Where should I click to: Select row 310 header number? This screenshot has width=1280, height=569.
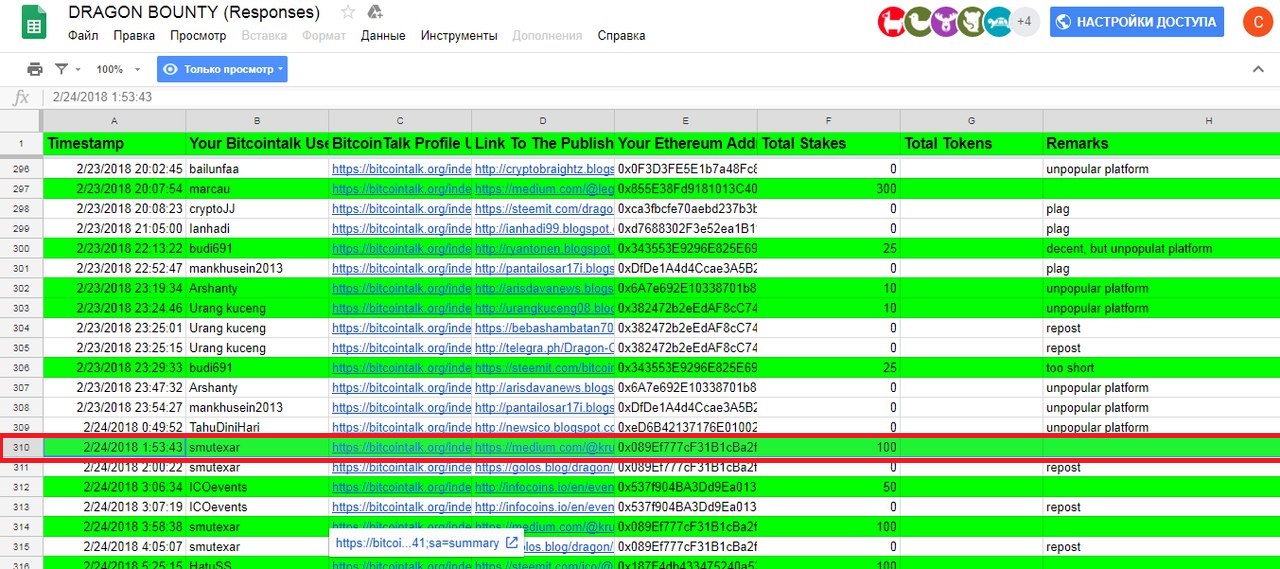pyautogui.click(x=22, y=447)
